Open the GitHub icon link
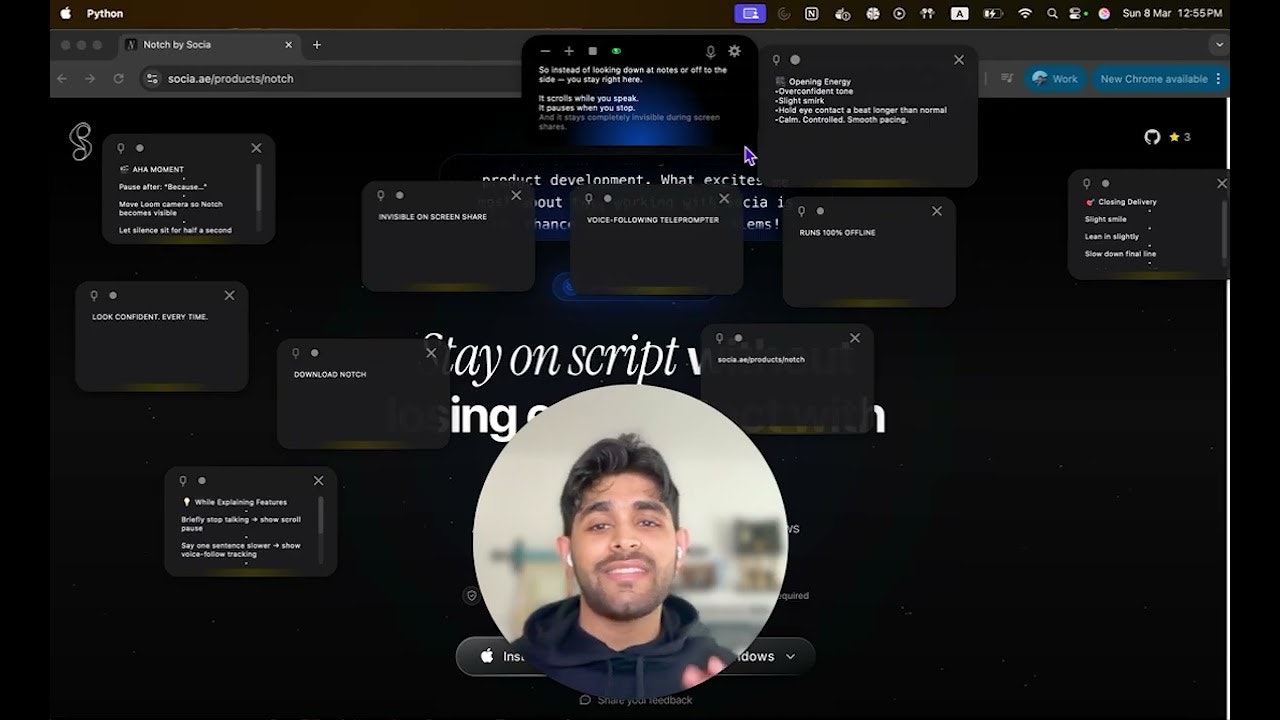Image resolution: width=1280 pixels, height=720 pixels. click(1152, 137)
